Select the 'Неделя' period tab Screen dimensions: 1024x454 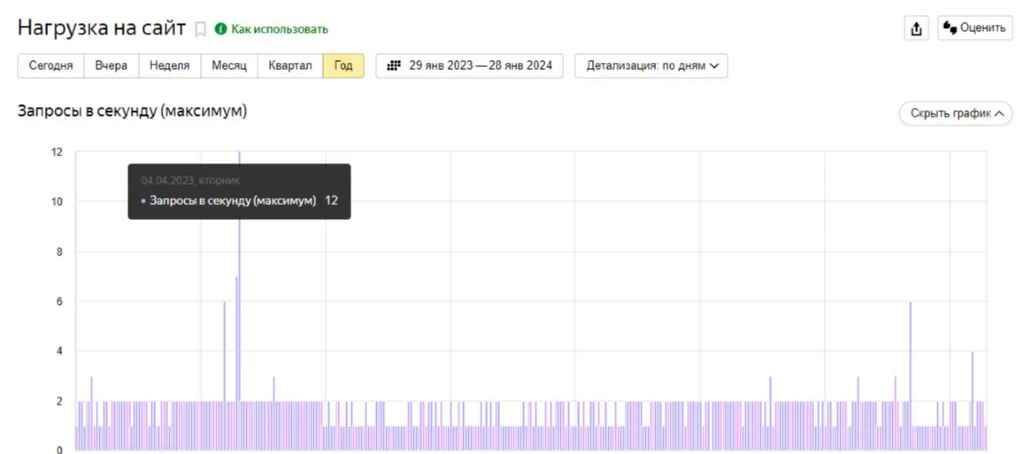pos(169,66)
